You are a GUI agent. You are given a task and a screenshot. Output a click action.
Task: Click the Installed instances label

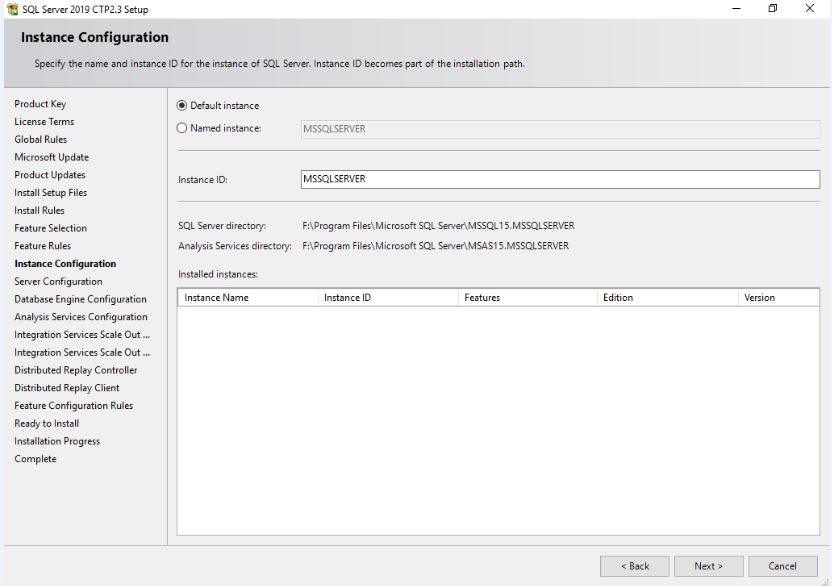click(218, 274)
